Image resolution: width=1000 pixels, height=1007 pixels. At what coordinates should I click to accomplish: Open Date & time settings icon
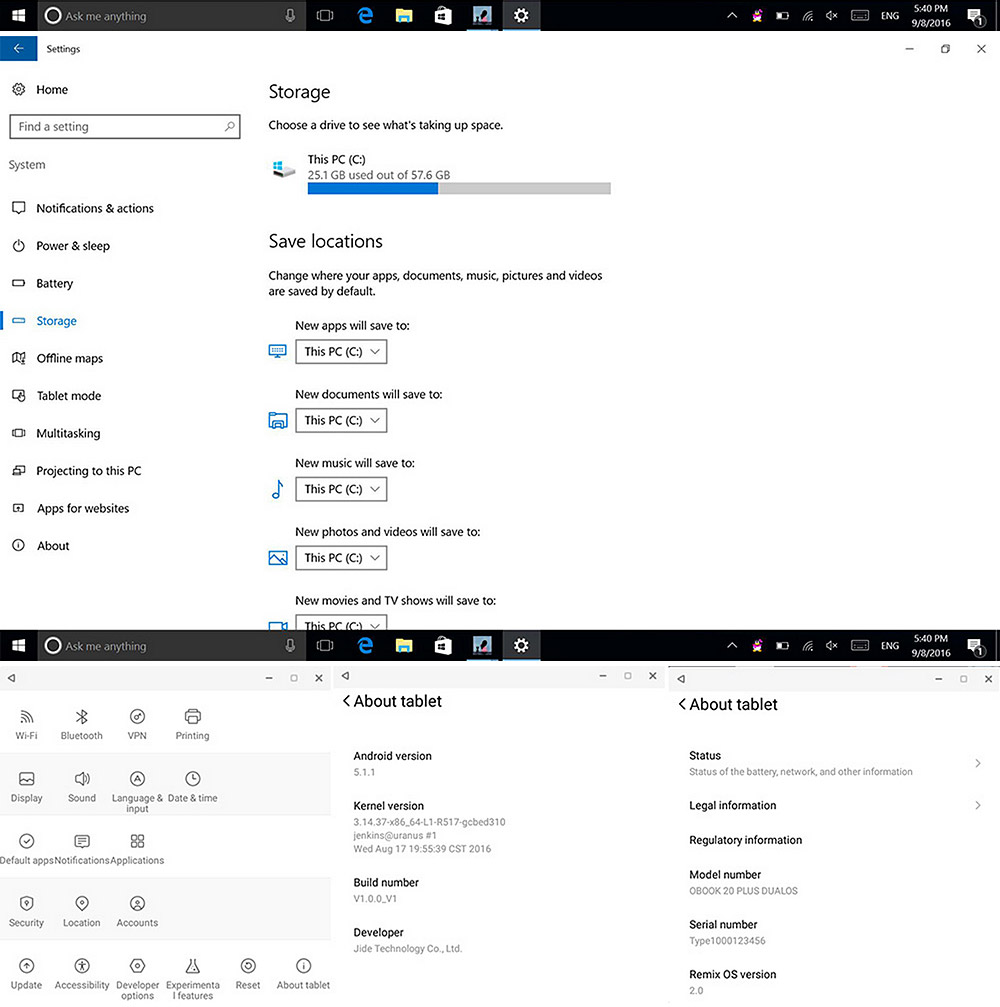point(193,787)
